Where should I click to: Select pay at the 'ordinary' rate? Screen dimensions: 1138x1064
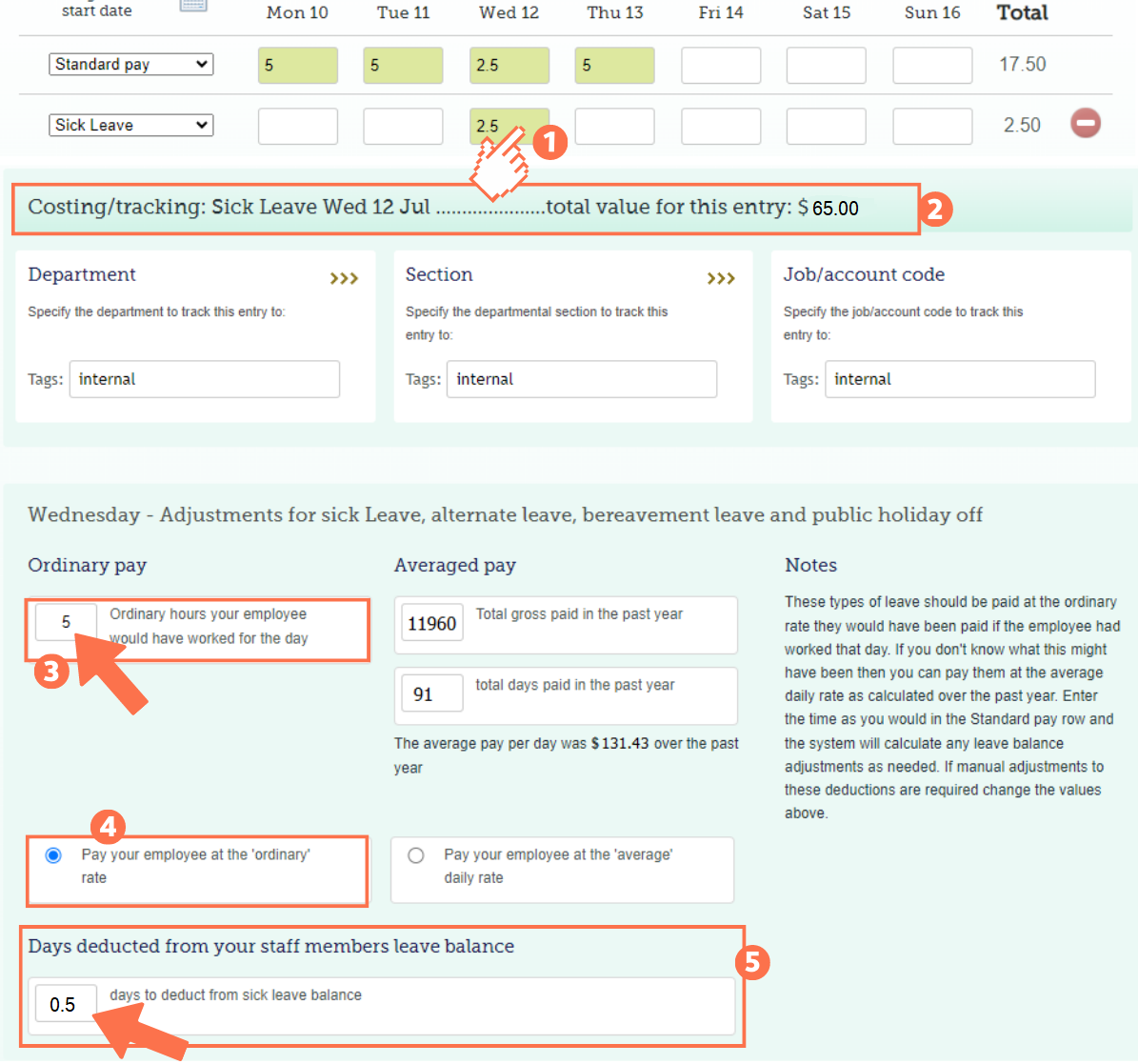pyautogui.click(x=54, y=855)
